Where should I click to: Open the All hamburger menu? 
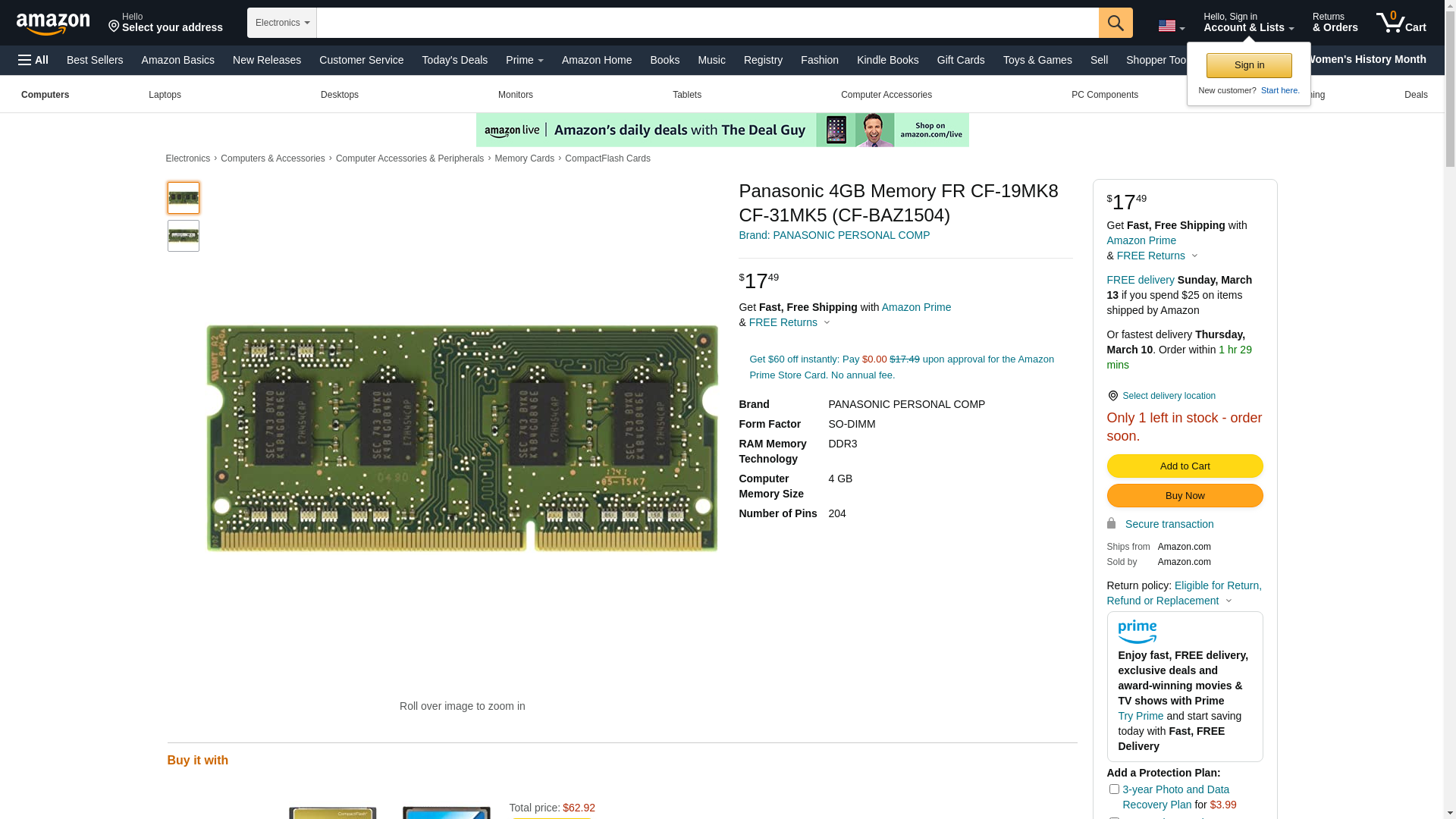33,60
